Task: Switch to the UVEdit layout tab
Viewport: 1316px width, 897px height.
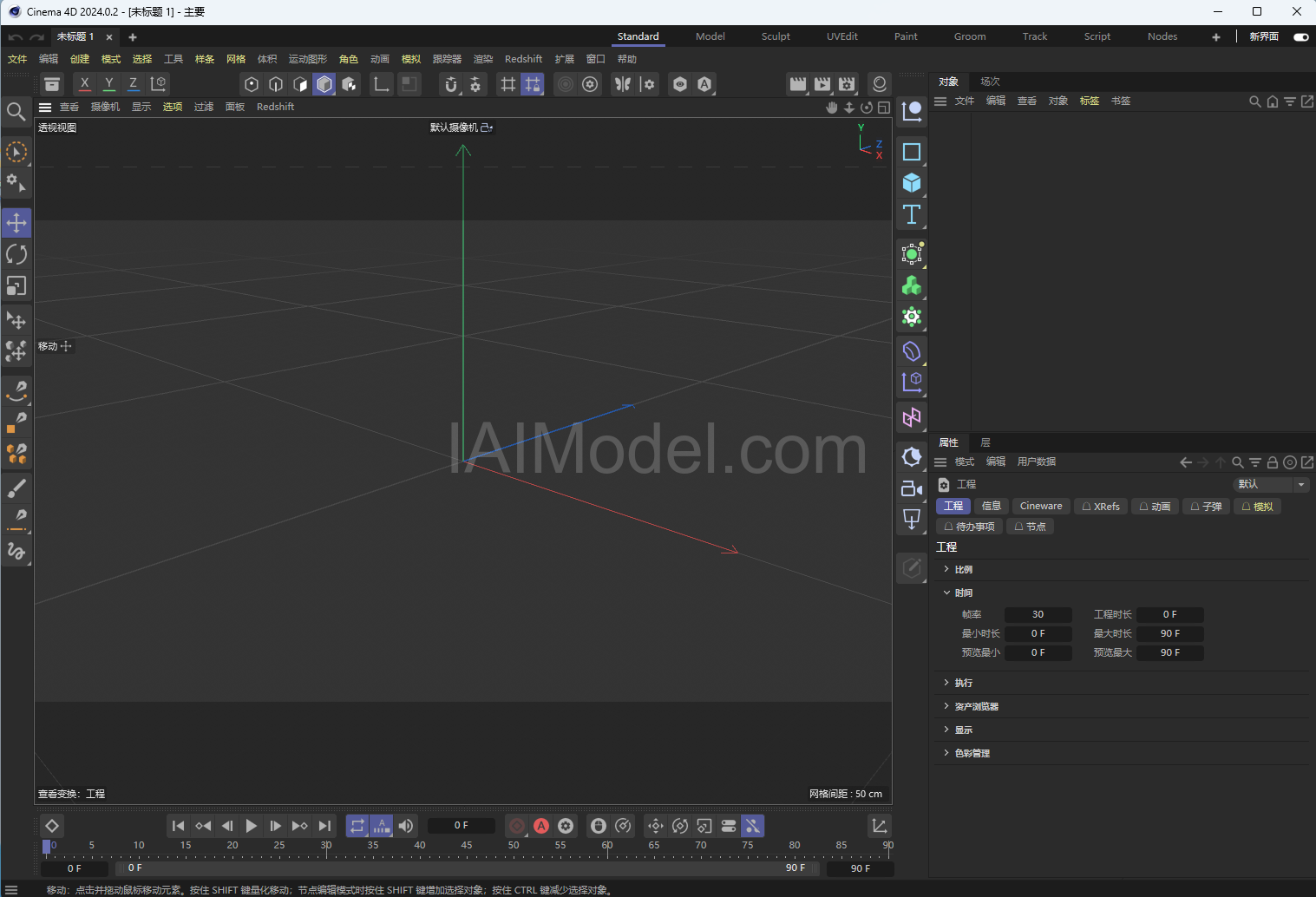Action: (x=841, y=37)
